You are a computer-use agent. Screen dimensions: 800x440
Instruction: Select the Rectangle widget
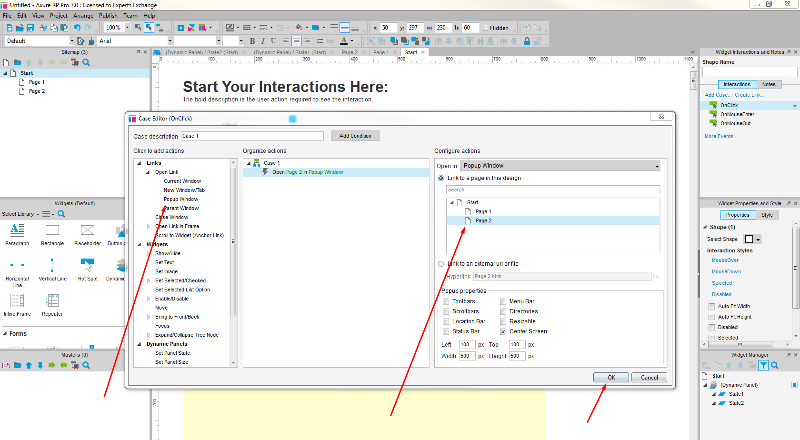coord(52,235)
